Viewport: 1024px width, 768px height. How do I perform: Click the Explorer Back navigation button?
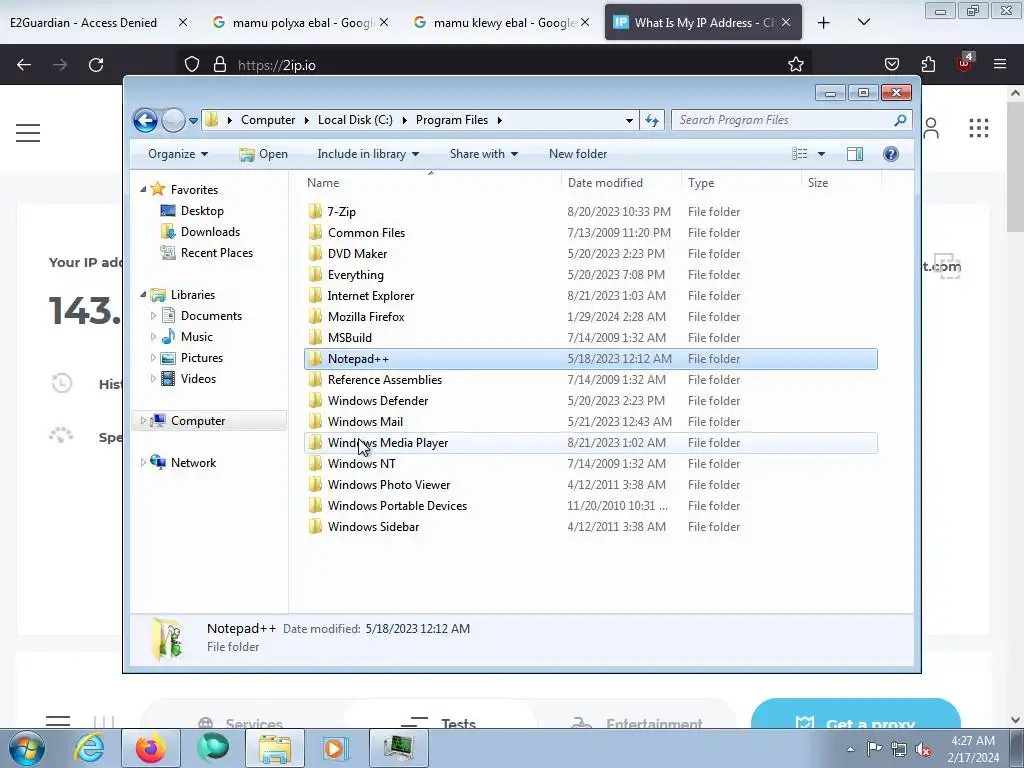point(145,120)
